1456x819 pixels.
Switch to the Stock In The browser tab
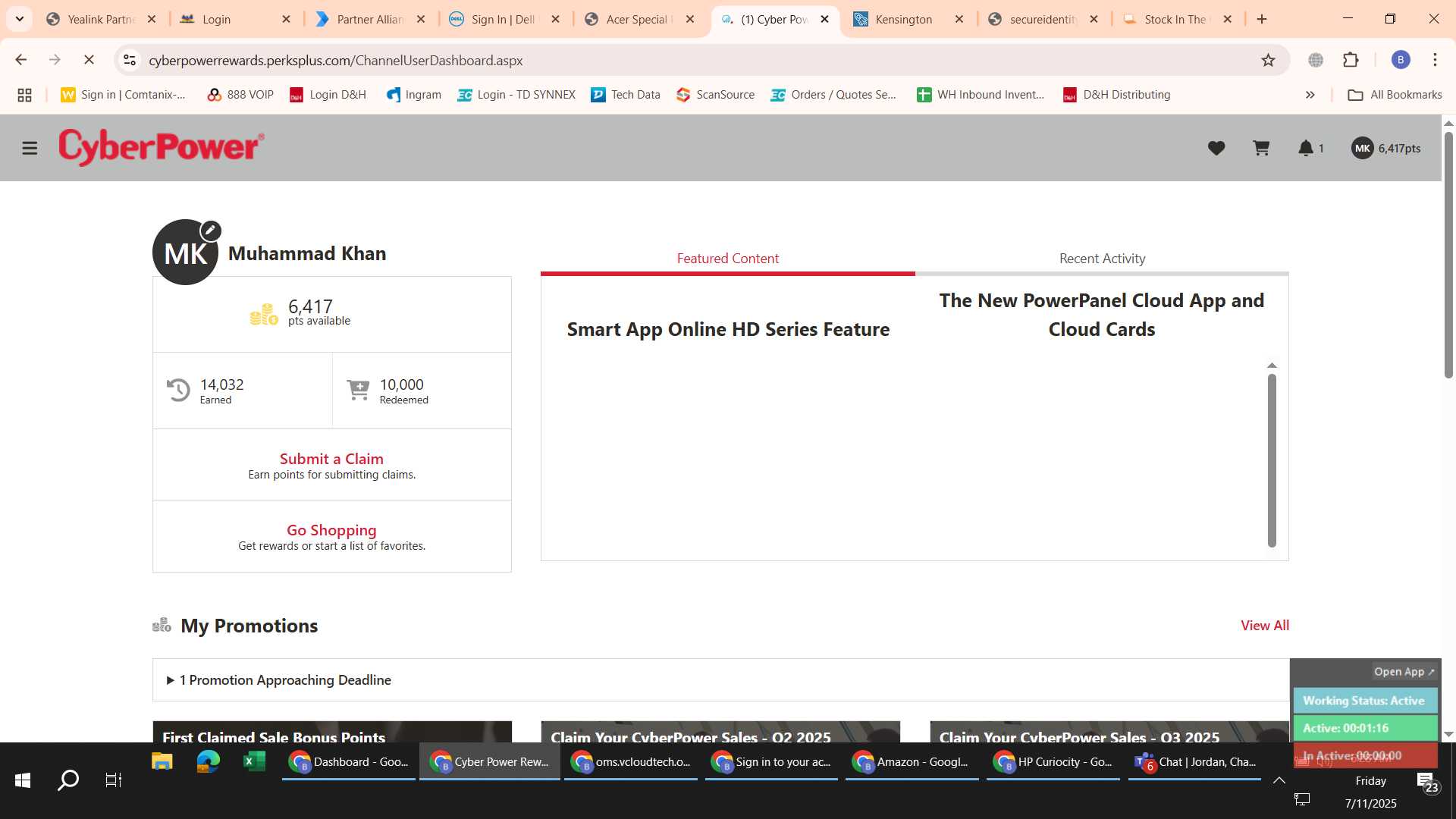pos(1177,19)
